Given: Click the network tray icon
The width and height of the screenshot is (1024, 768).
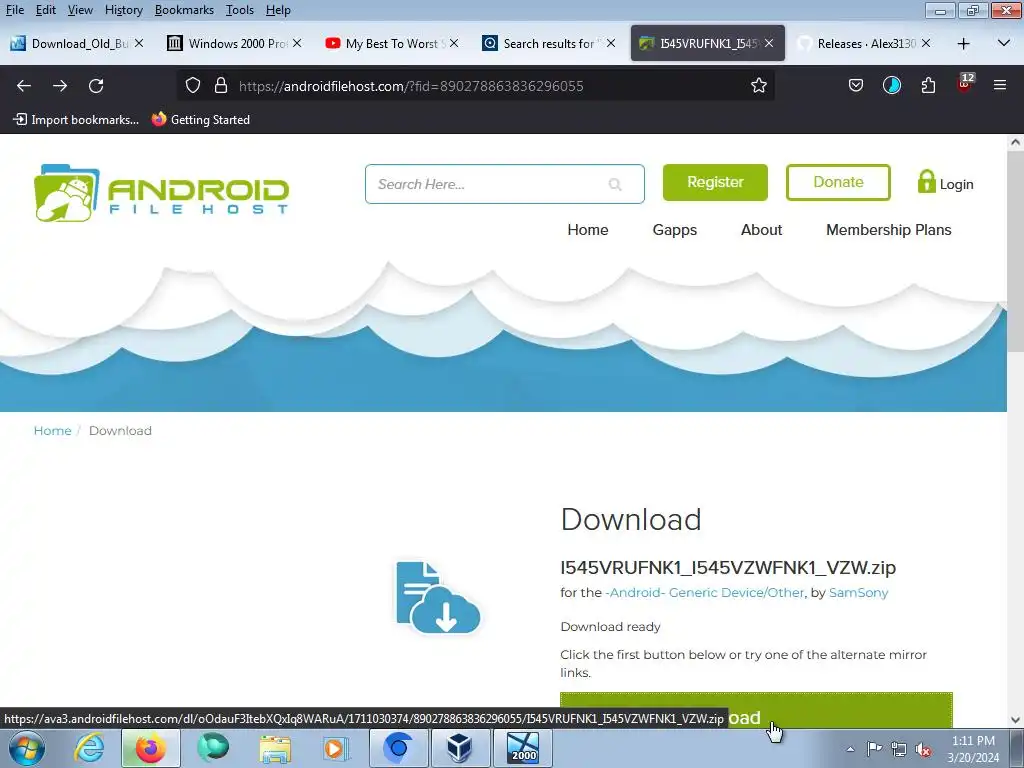Looking at the screenshot, I should click(x=899, y=749).
